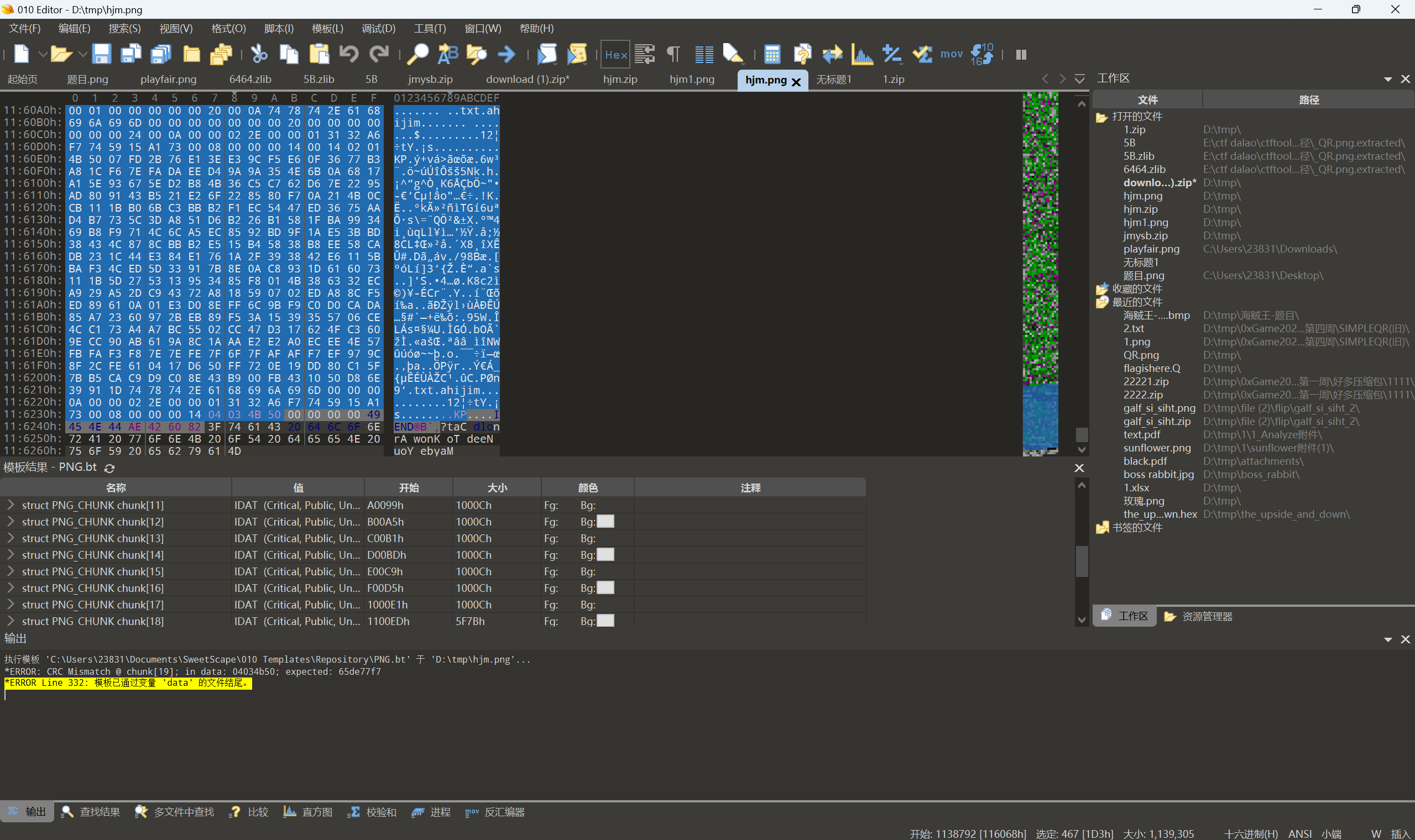The height and width of the screenshot is (840, 1415).
Task: Open the Convert tool icon
Action: click(832, 54)
